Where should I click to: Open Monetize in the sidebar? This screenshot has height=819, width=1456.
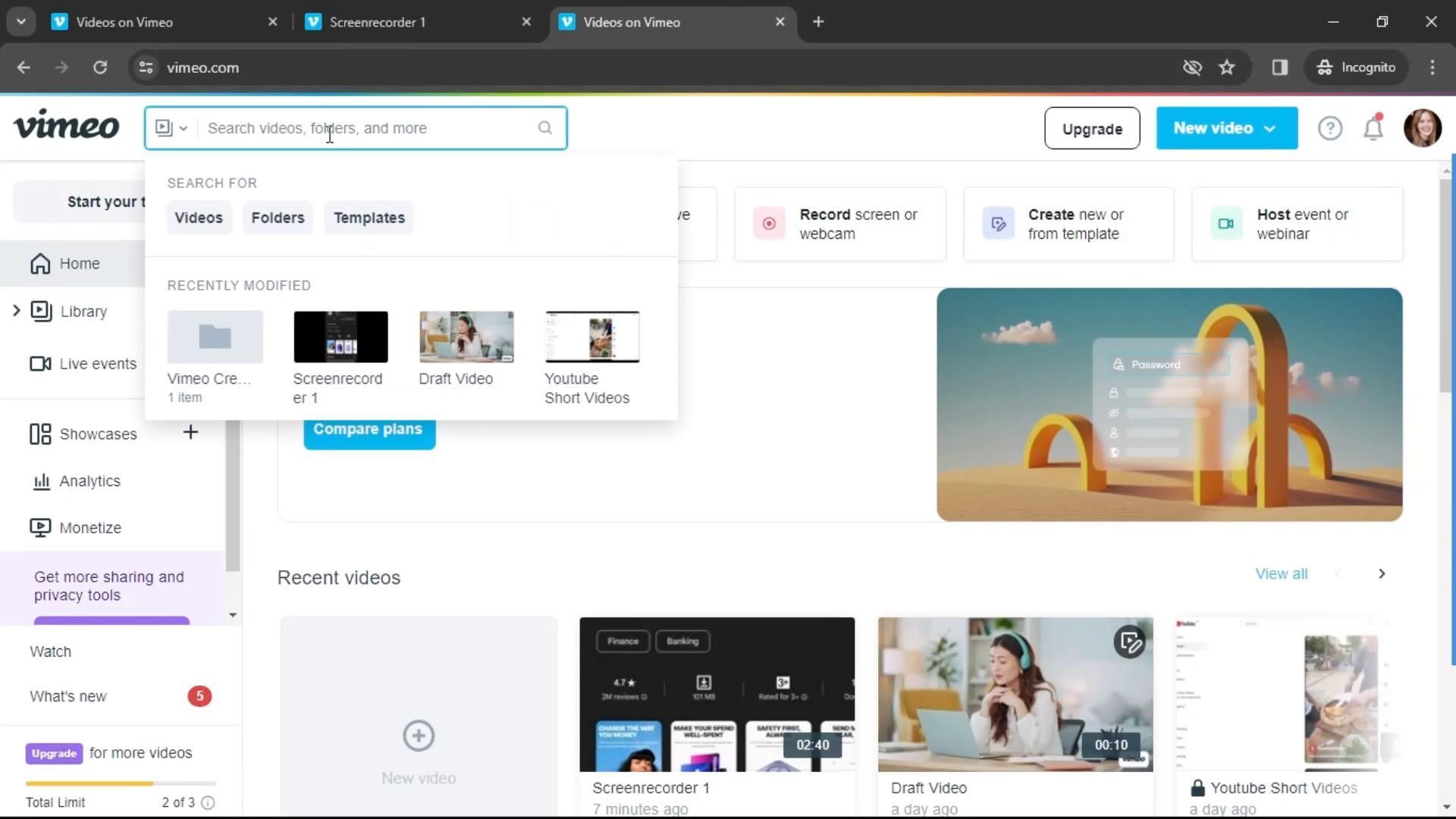pos(89,528)
